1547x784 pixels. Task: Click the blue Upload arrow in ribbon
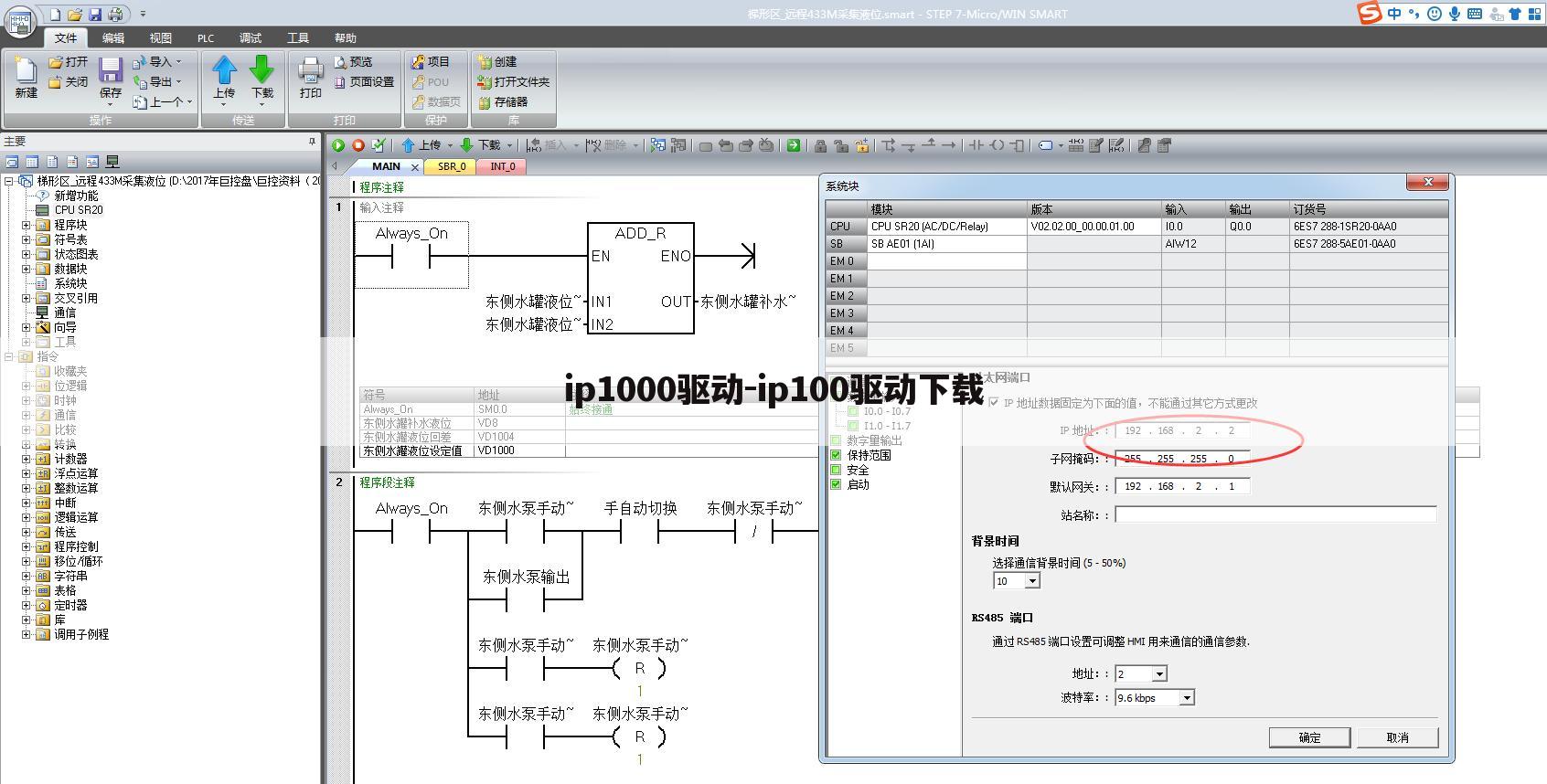point(224,70)
